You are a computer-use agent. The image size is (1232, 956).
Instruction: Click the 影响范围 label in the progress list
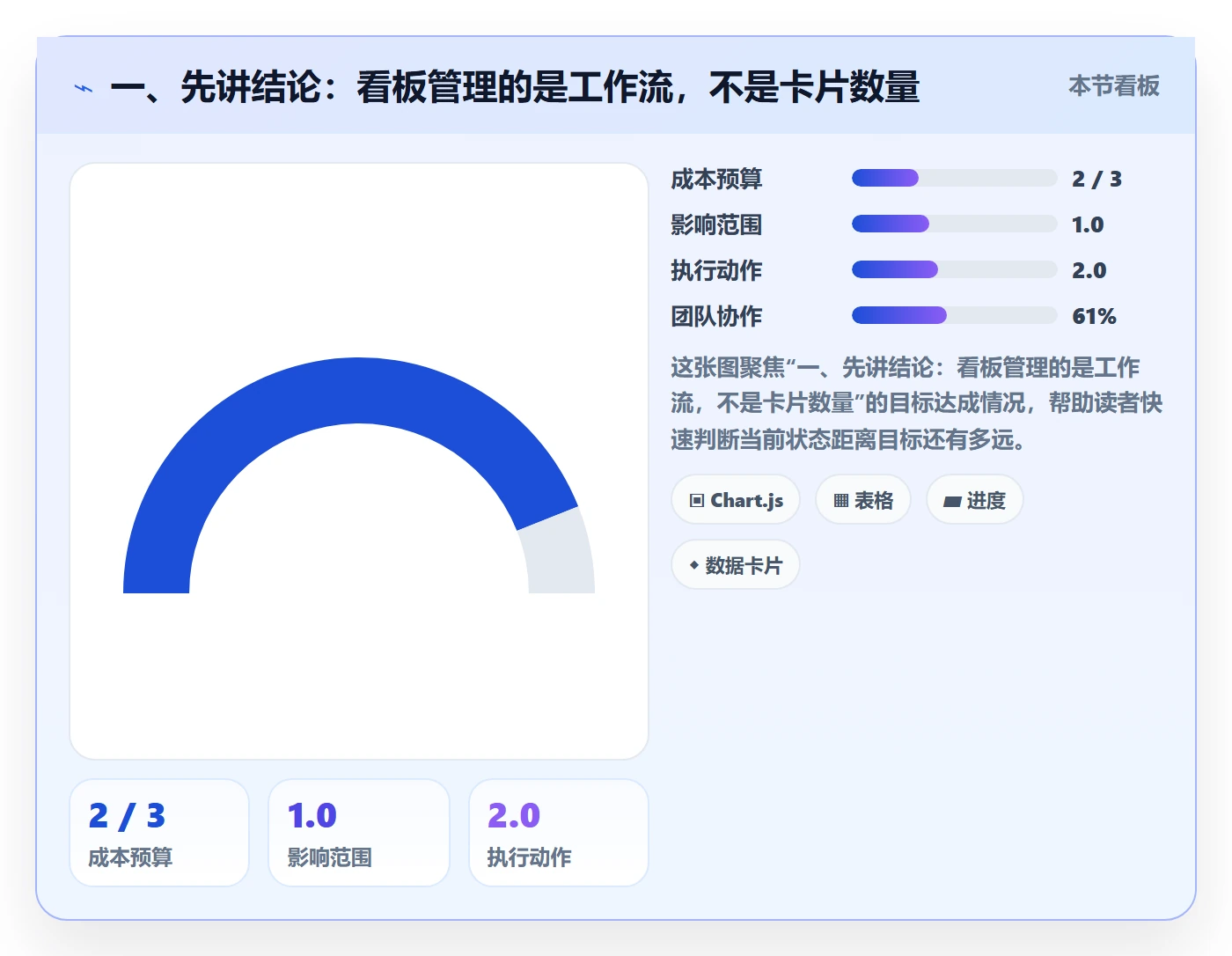(x=716, y=224)
